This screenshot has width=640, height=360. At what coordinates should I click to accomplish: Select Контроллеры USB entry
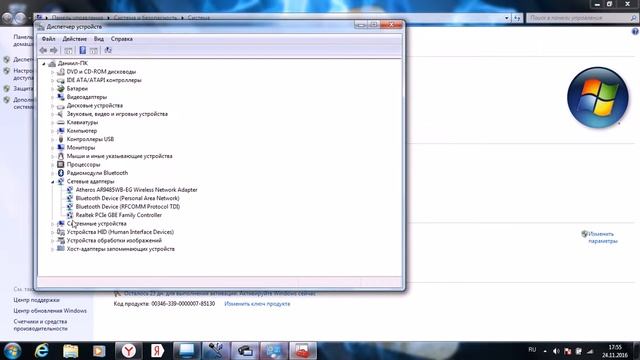pyautogui.click(x=90, y=139)
